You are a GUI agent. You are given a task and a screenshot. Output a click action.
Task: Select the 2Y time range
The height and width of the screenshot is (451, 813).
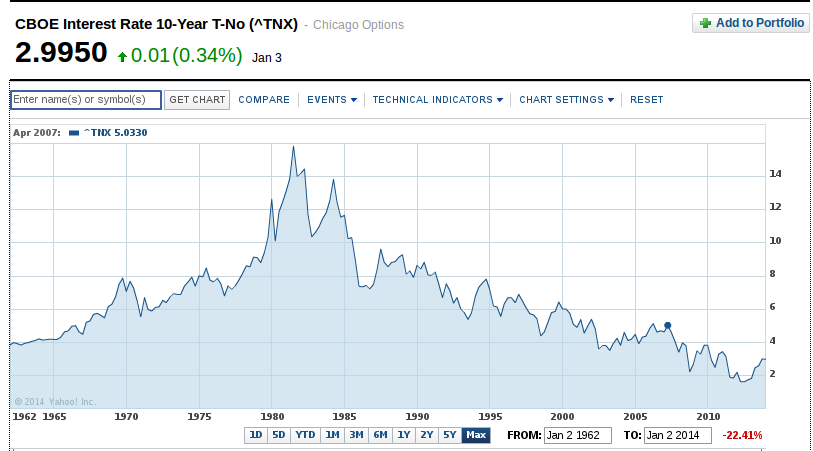click(x=427, y=435)
